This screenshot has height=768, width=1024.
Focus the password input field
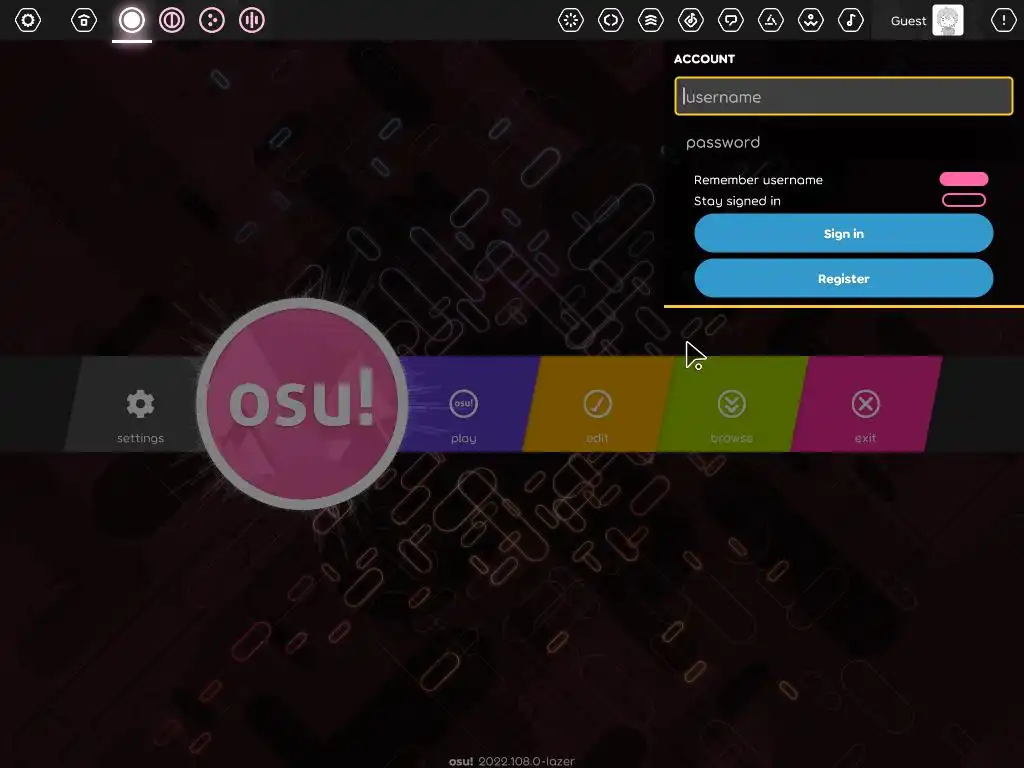(844, 142)
